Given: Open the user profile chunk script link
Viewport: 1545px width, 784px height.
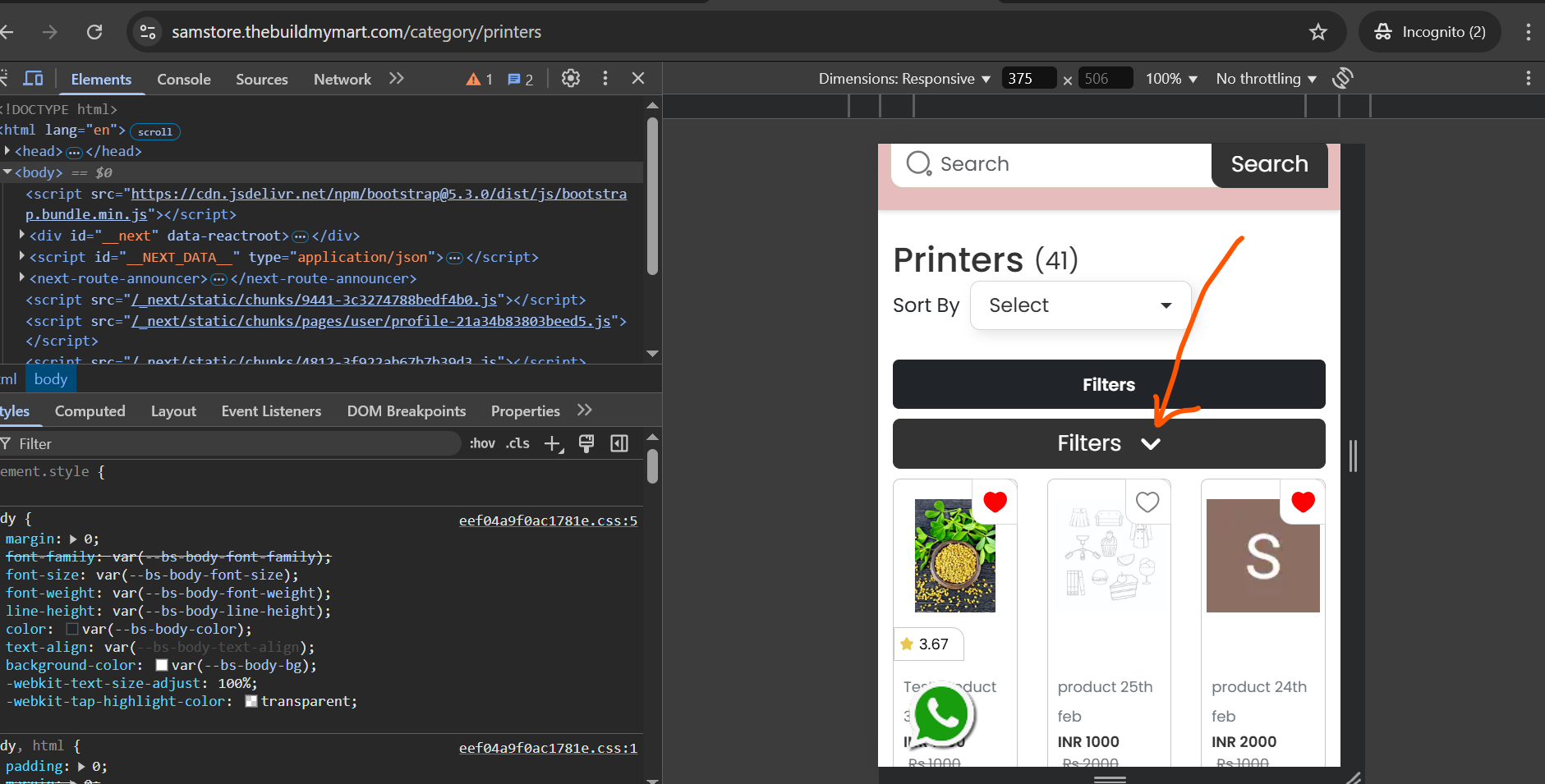Looking at the screenshot, I should click(371, 321).
